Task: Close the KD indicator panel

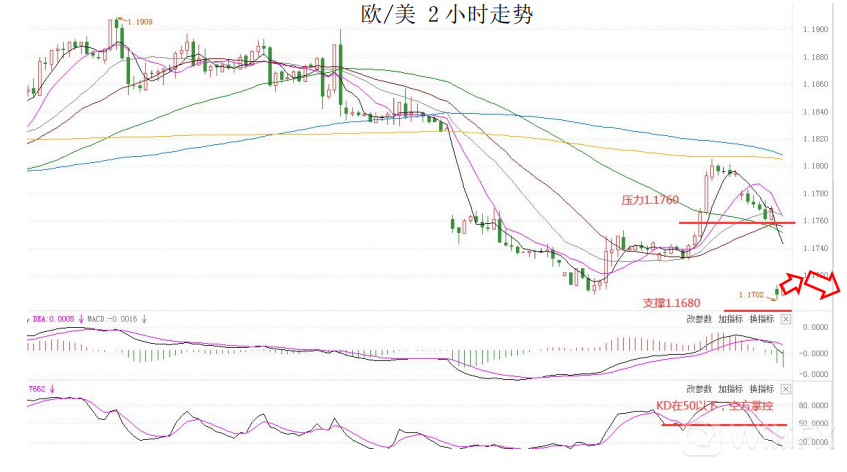Action: (x=786, y=389)
